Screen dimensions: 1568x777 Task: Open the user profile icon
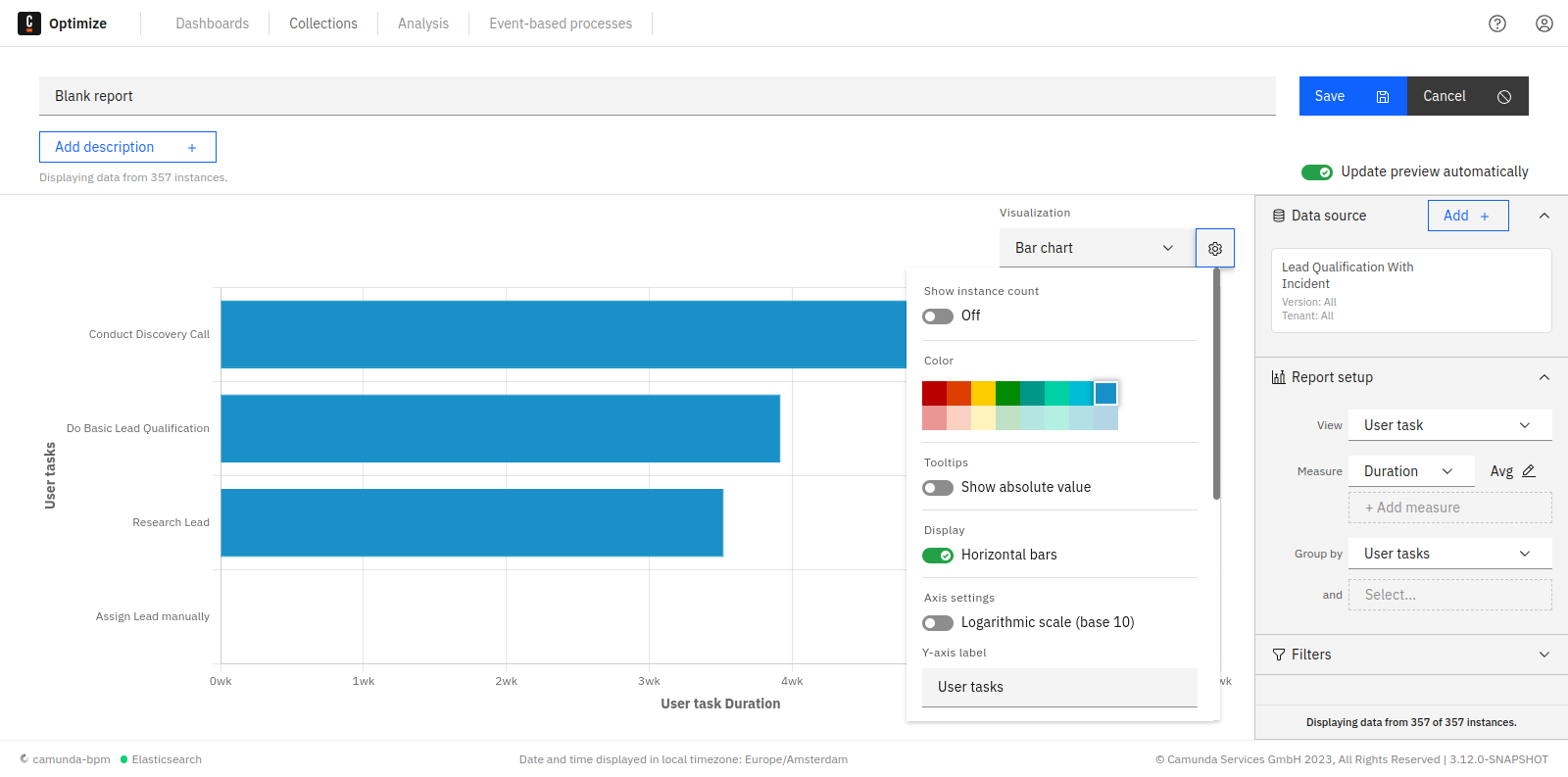[x=1543, y=24]
